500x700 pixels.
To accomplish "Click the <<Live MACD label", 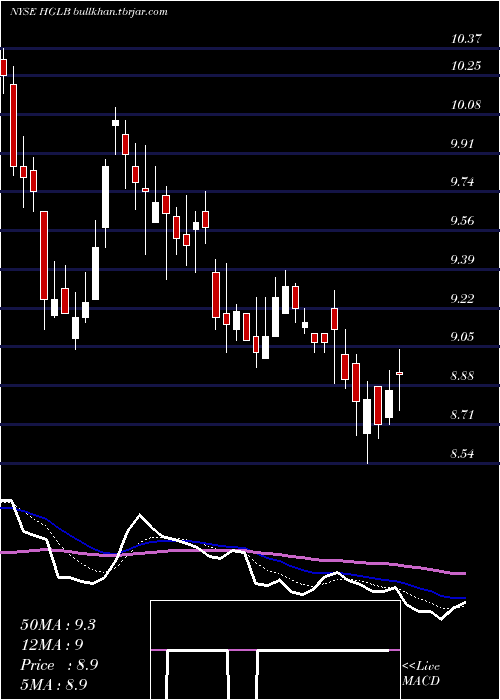I will (421, 674).
